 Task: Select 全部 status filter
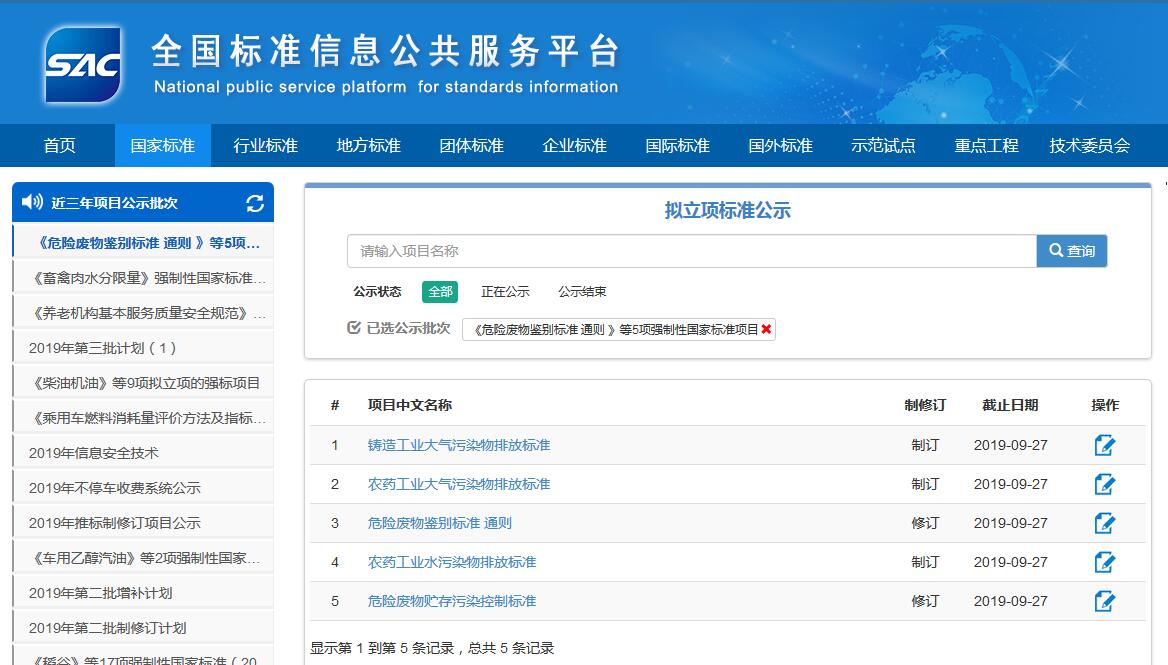[x=440, y=292]
